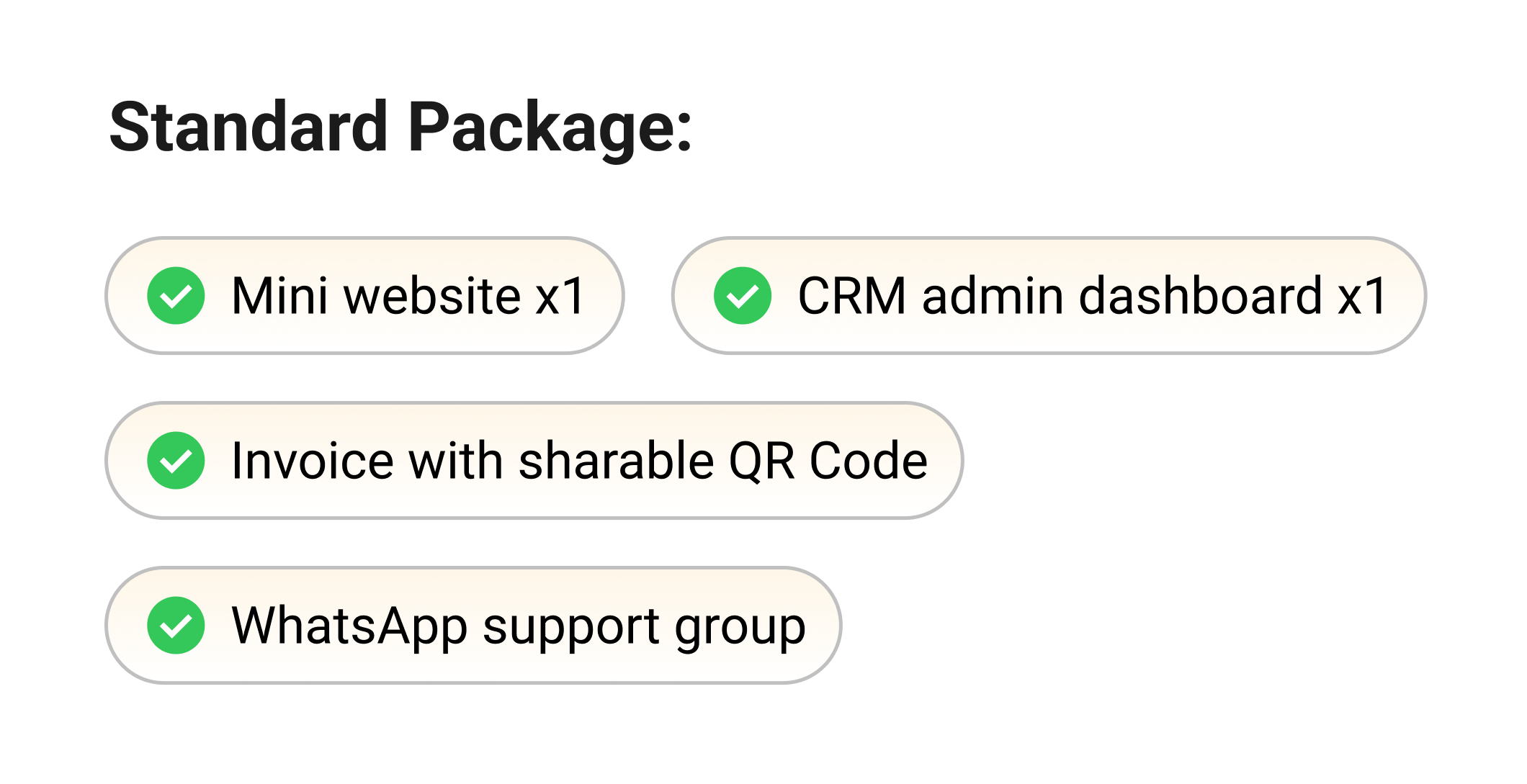Click the word dashboard in the CRM pill
Screen dimensions: 1527x784
(x=1200, y=296)
